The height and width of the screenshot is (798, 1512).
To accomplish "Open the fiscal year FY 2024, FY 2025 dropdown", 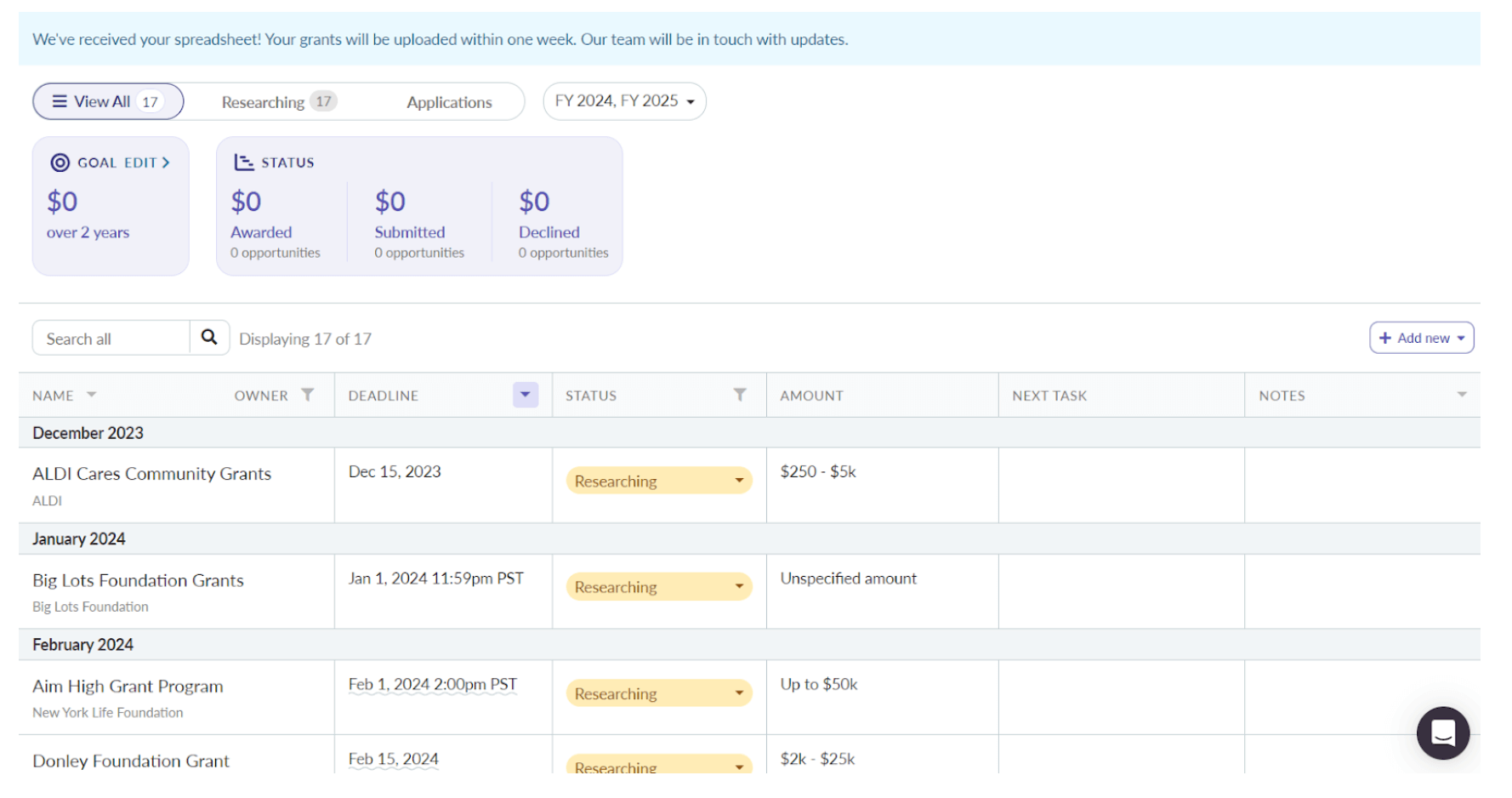I will [x=624, y=101].
